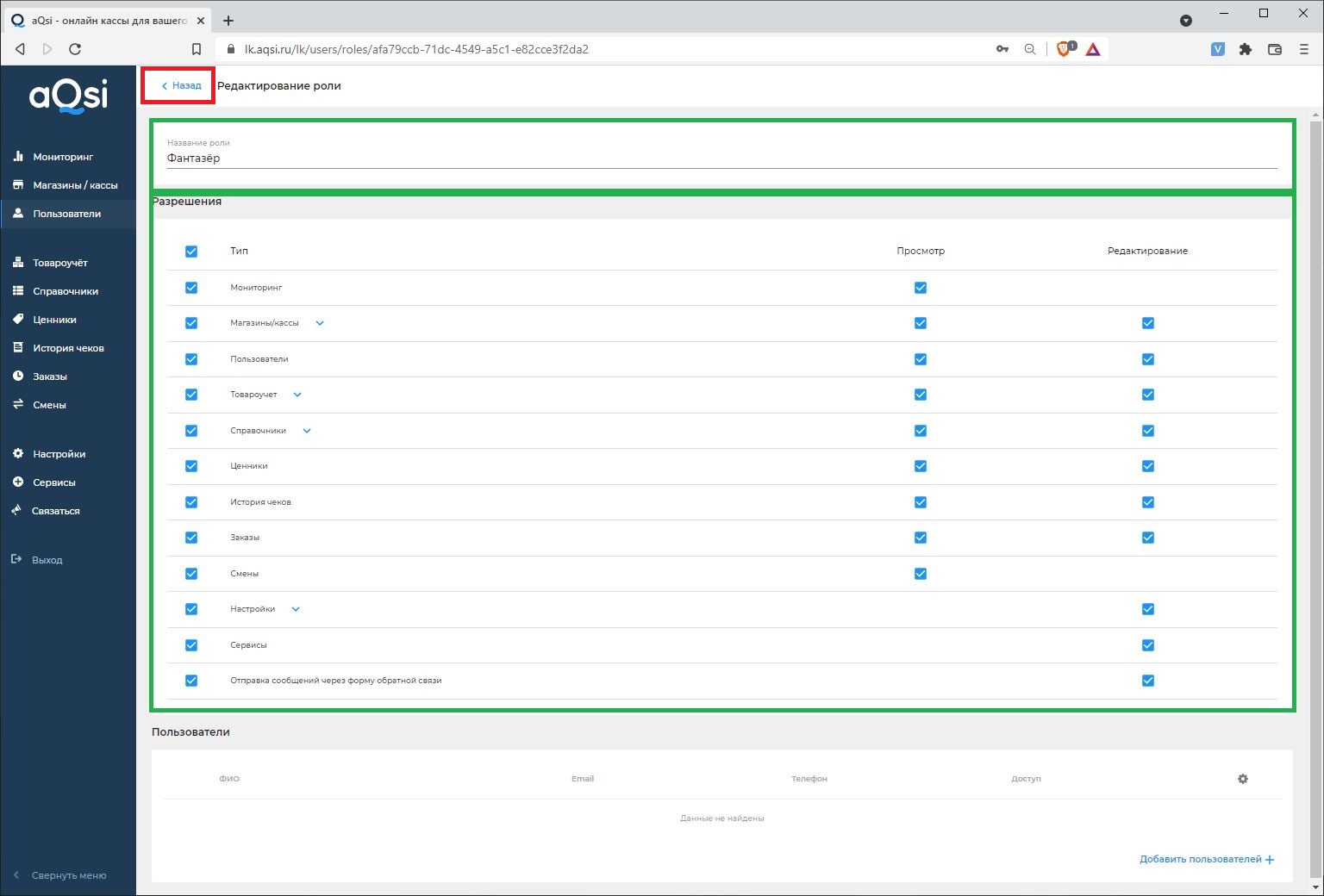Uncheck the Мониторинг view permission checkbox
The height and width of the screenshot is (896, 1324).
click(x=920, y=288)
